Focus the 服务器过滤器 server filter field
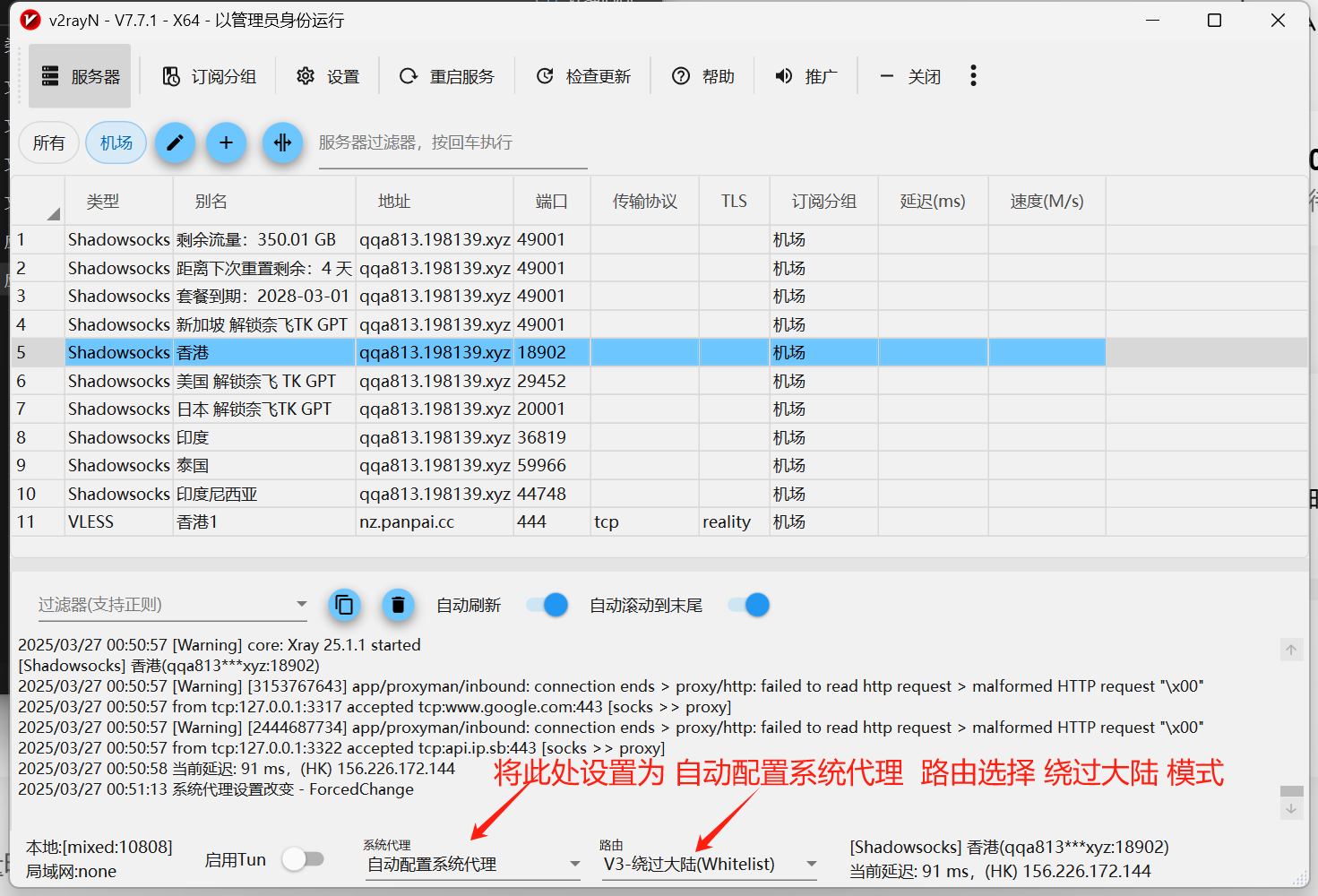 point(452,143)
